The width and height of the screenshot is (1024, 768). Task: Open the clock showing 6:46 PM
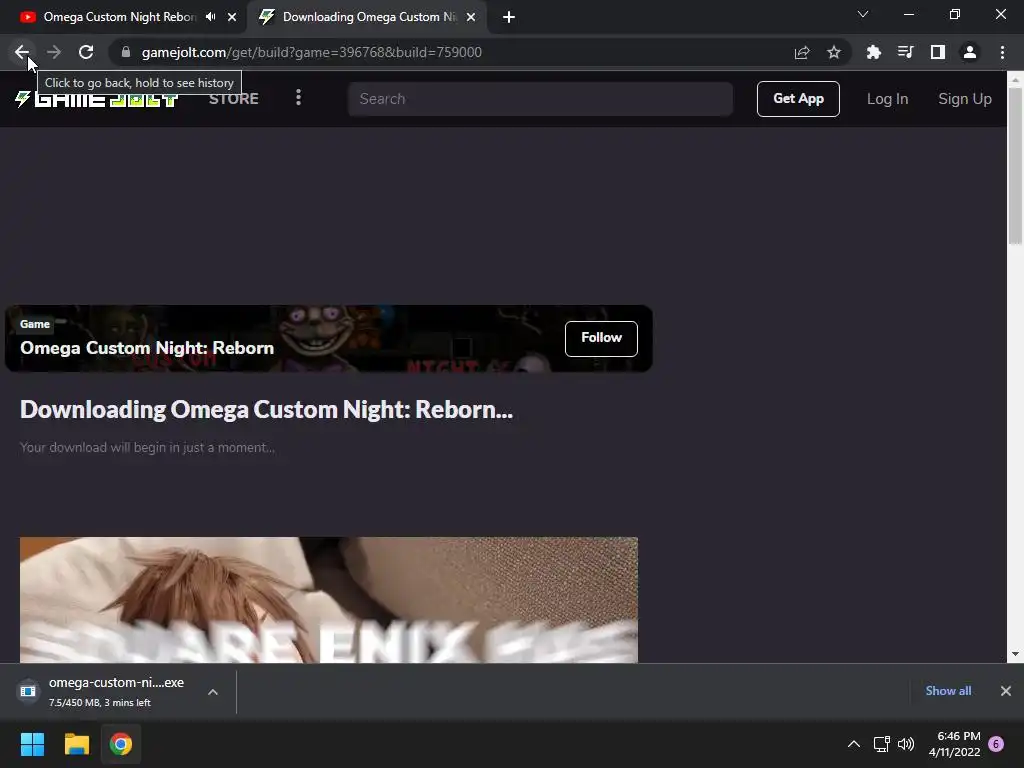(954, 744)
